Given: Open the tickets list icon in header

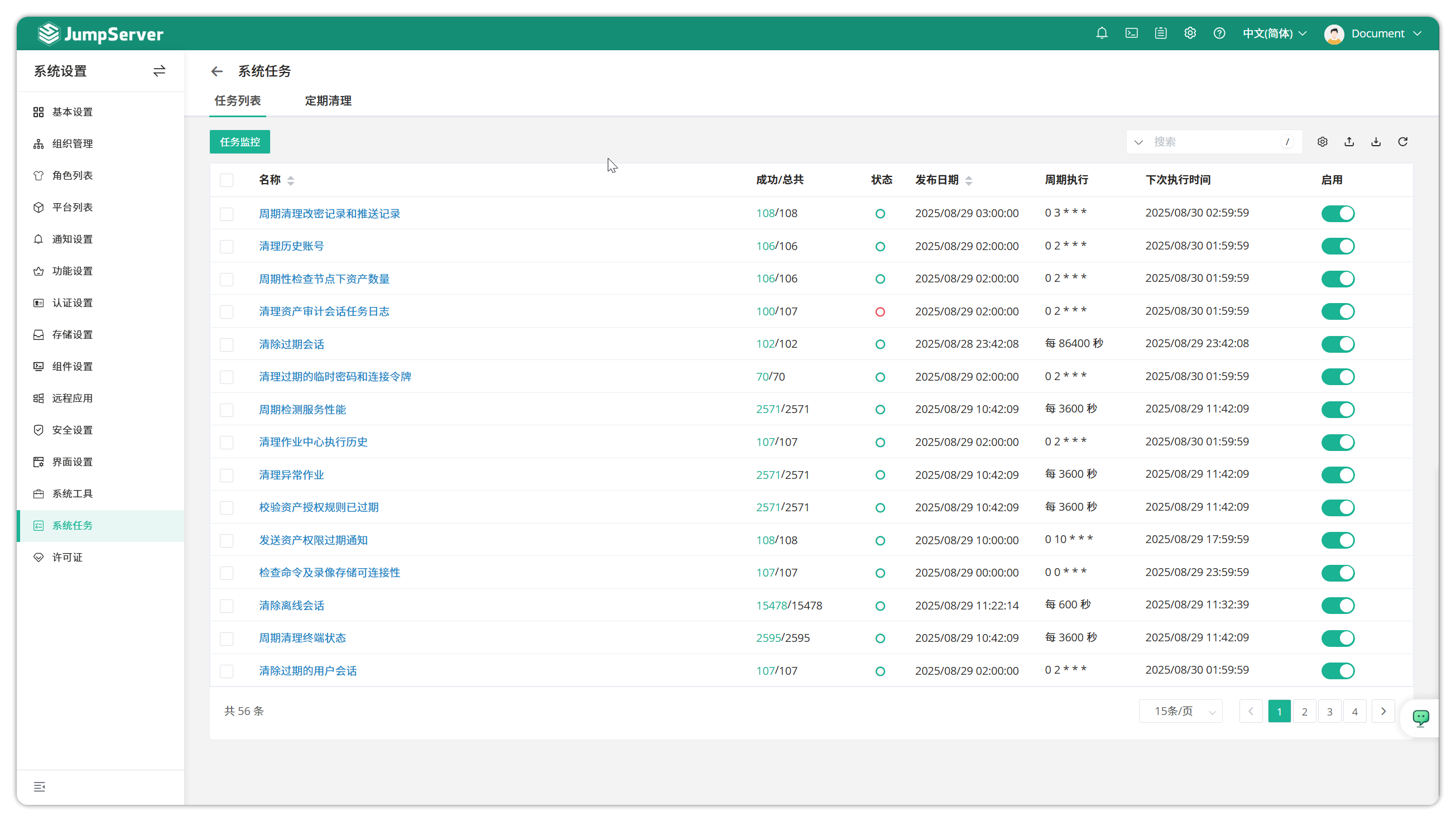Looking at the screenshot, I should pos(1161,33).
